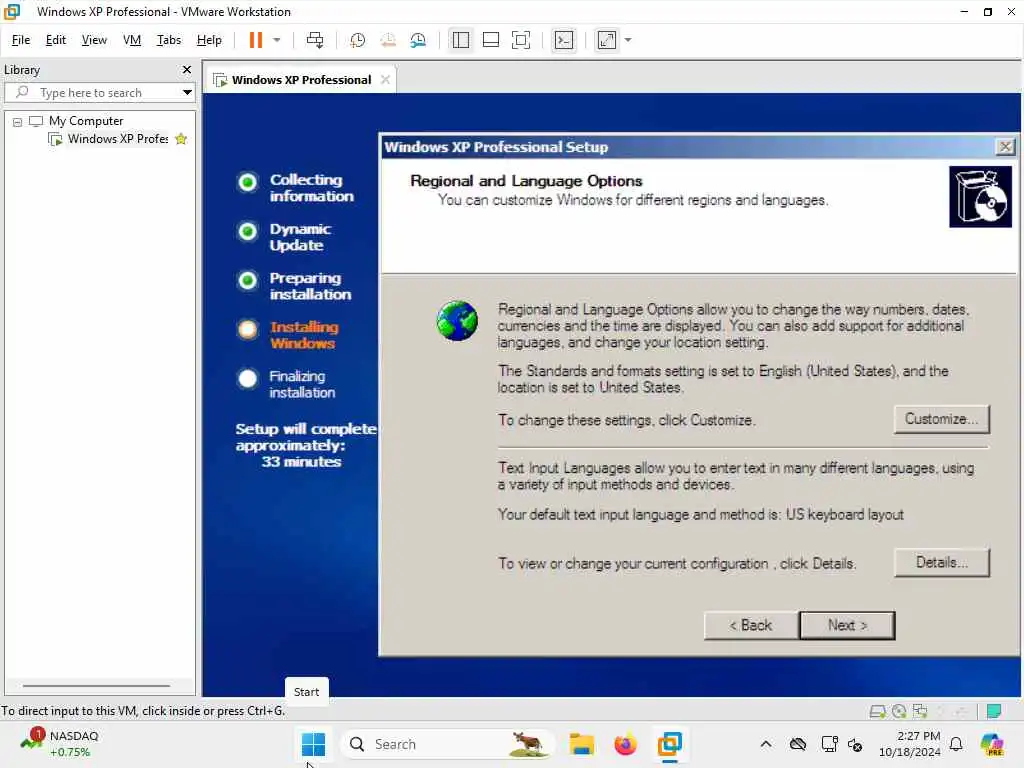Image resolution: width=1024 pixels, height=768 pixels.
Task: Click the VMware Workstation title bar icon
Action: (12, 11)
